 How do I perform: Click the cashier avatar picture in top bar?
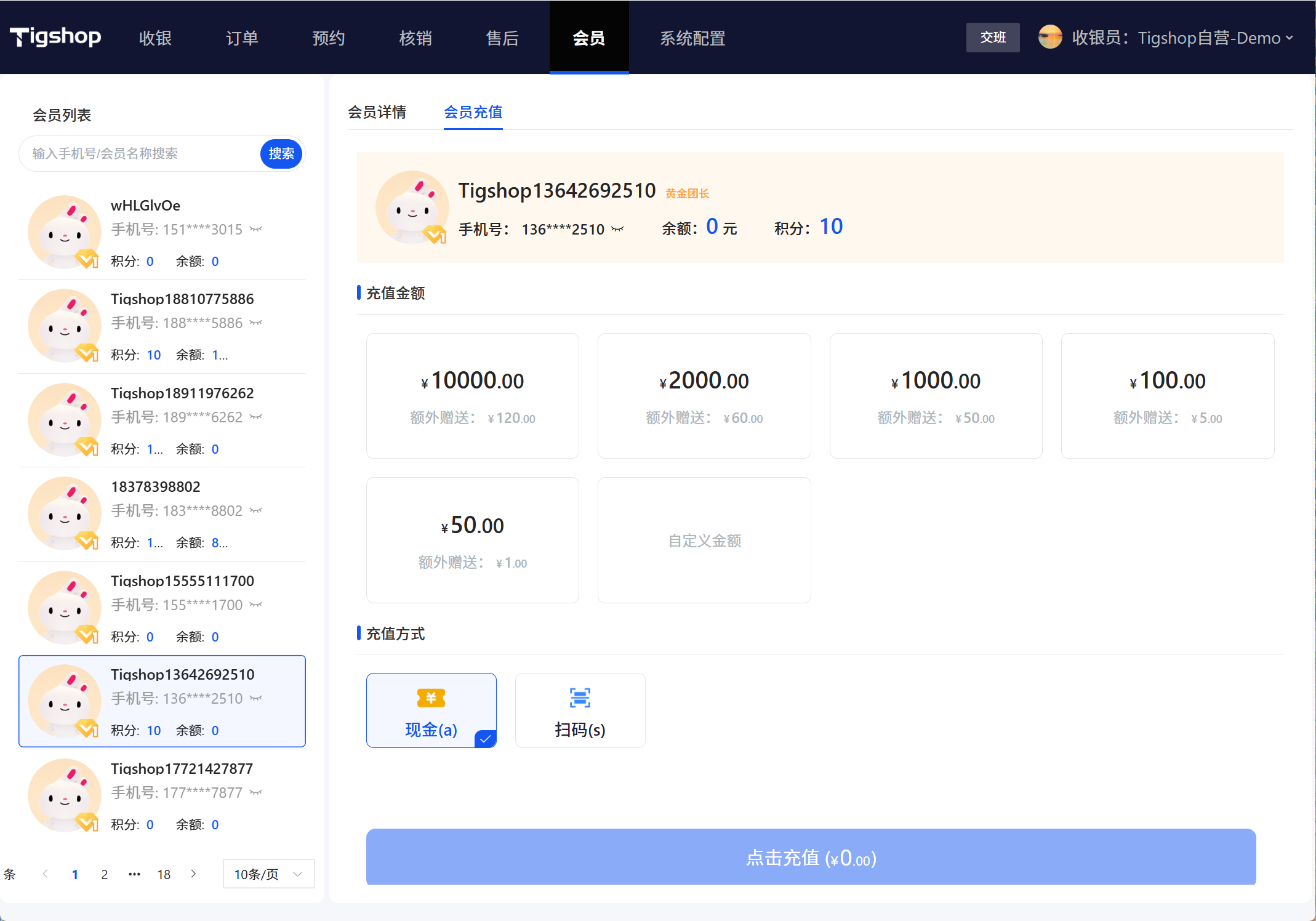click(x=1050, y=38)
